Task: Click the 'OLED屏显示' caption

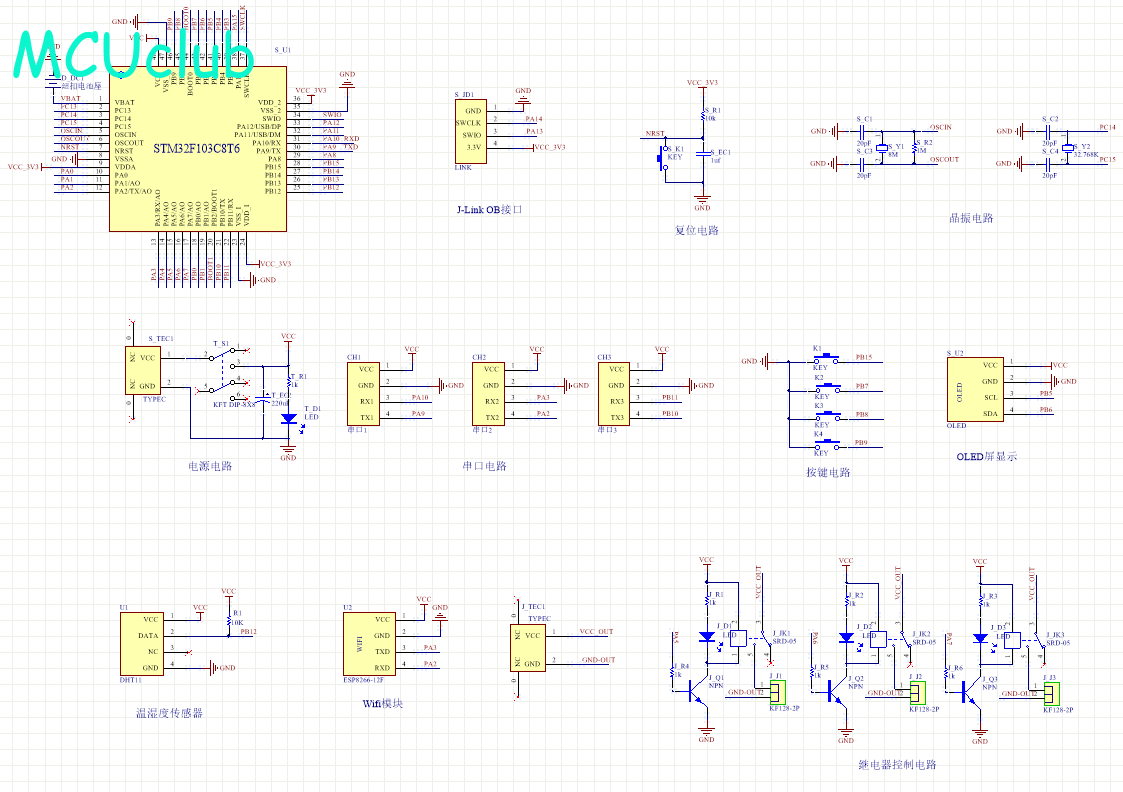Action: [987, 456]
